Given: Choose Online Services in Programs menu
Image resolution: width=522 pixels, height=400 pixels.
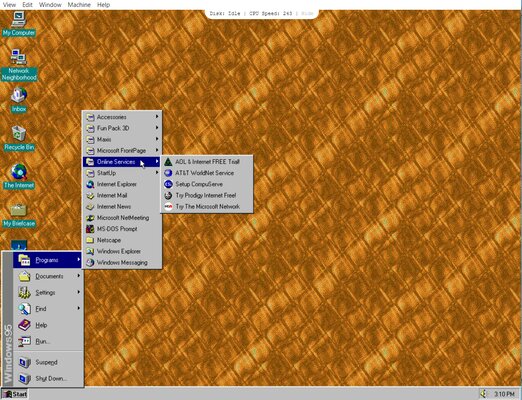Looking at the screenshot, I should click(x=122, y=162).
